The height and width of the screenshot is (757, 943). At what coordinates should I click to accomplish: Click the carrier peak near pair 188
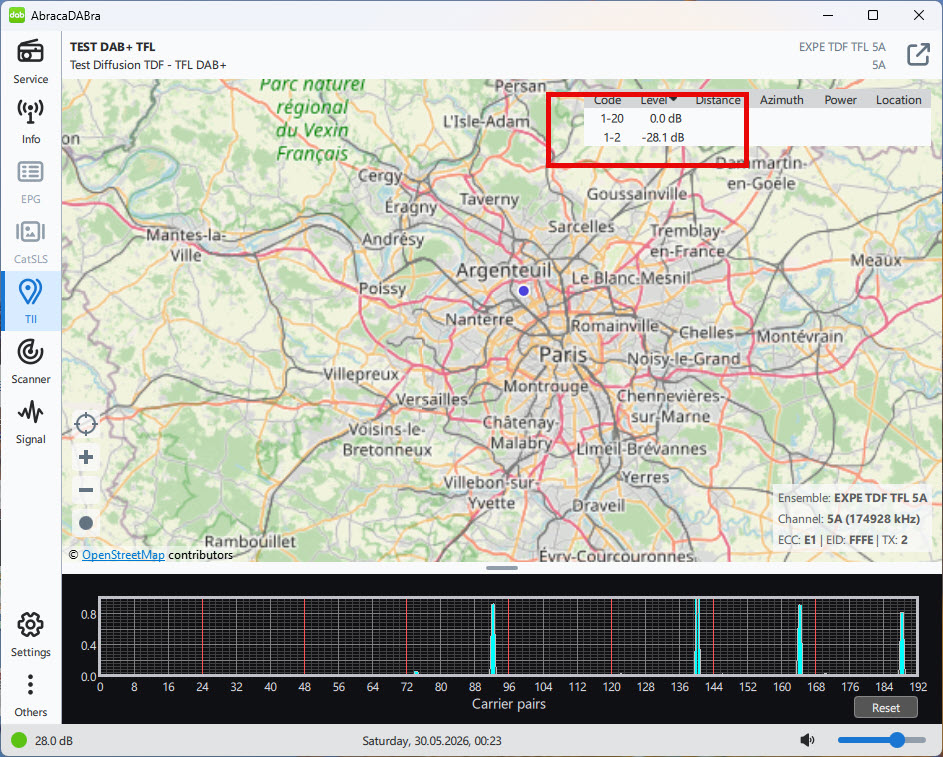click(902, 643)
